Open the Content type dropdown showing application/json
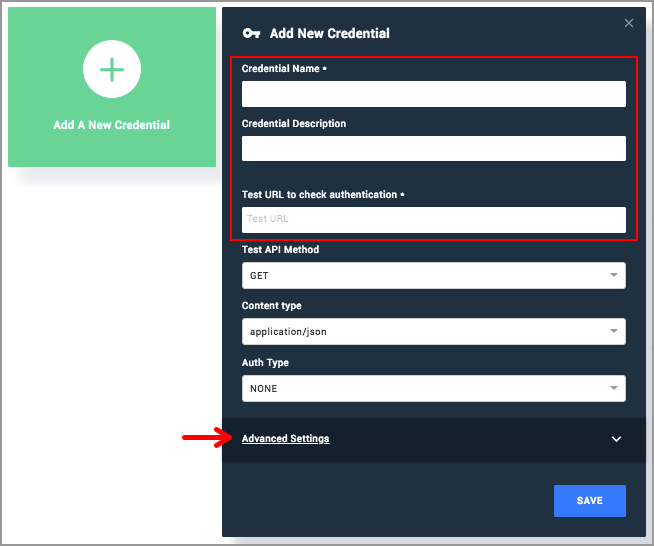 [x=434, y=332]
